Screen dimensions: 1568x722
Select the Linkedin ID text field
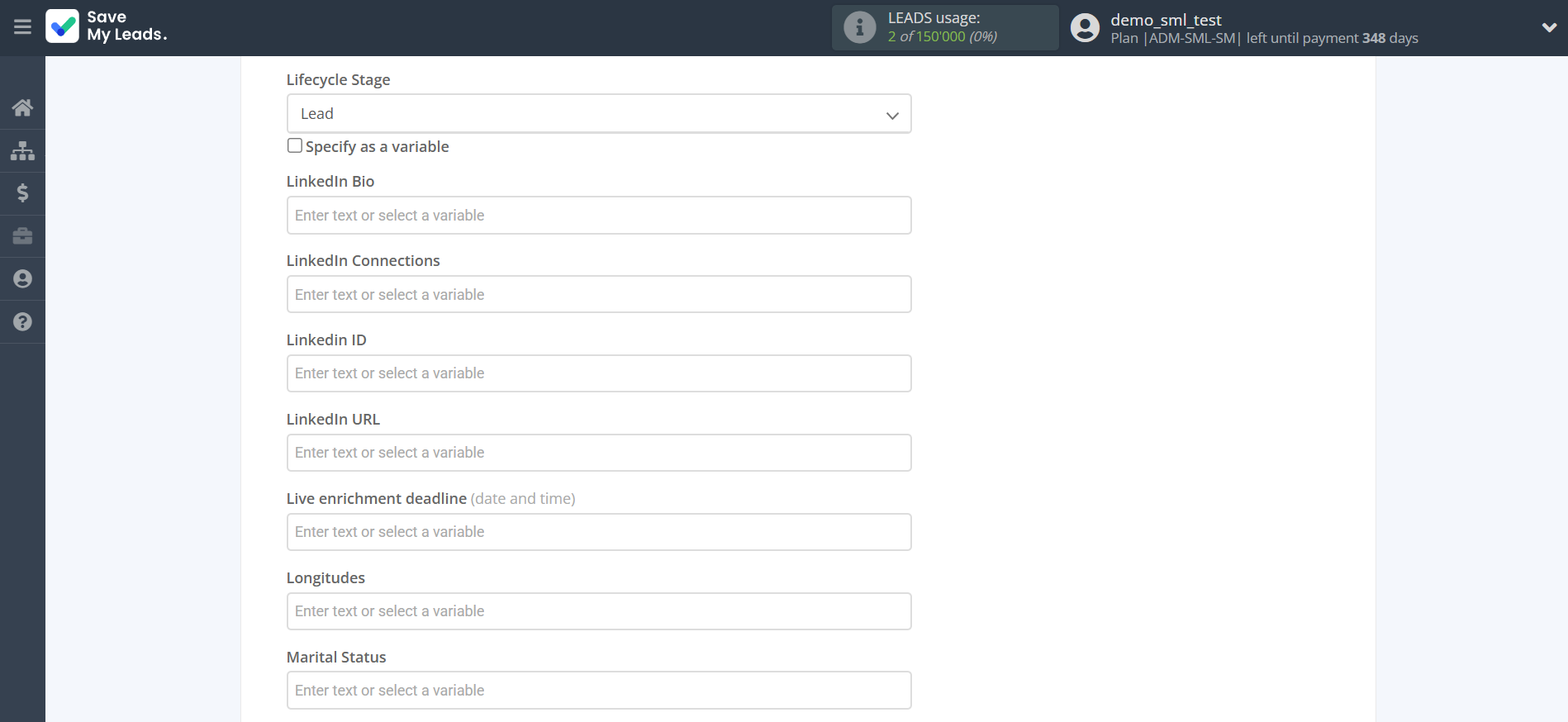coord(598,373)
